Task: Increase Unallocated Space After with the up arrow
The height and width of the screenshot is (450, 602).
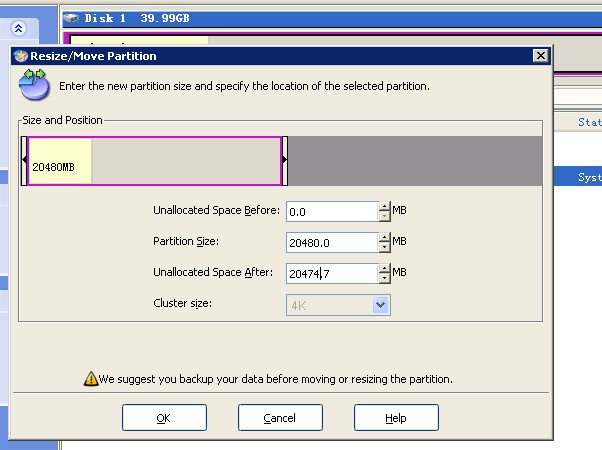Action: pyautogui.click(x=384, y=267)
